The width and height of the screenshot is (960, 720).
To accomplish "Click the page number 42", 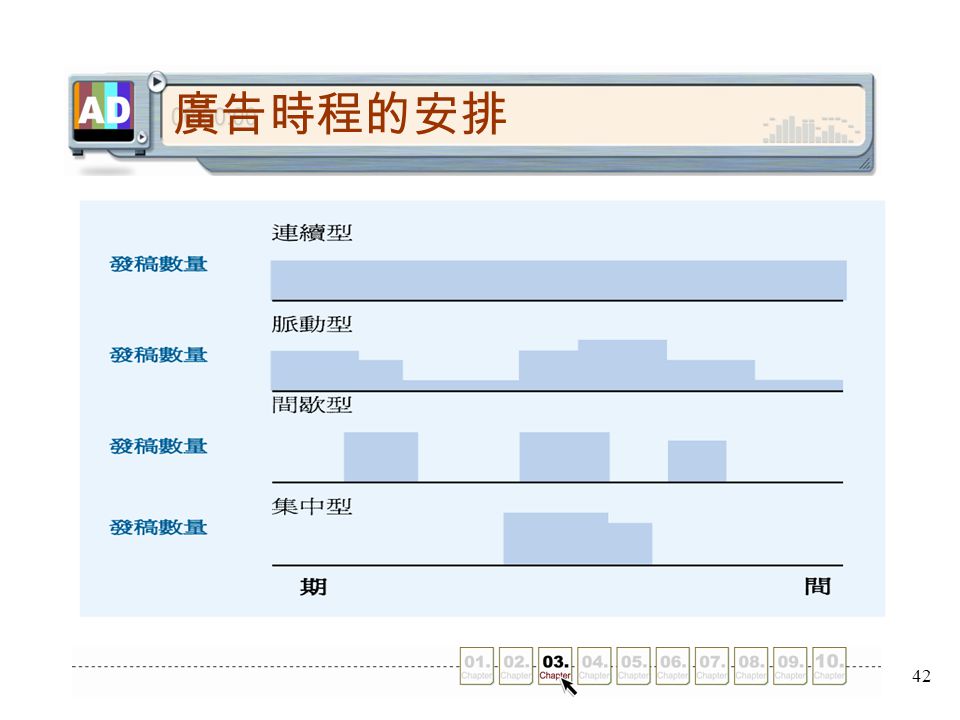I will [x=921, y=676].
